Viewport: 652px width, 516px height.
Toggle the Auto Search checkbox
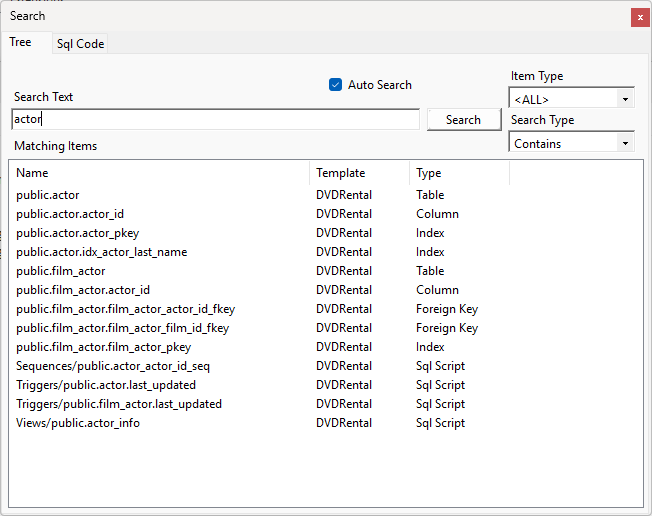336,85
